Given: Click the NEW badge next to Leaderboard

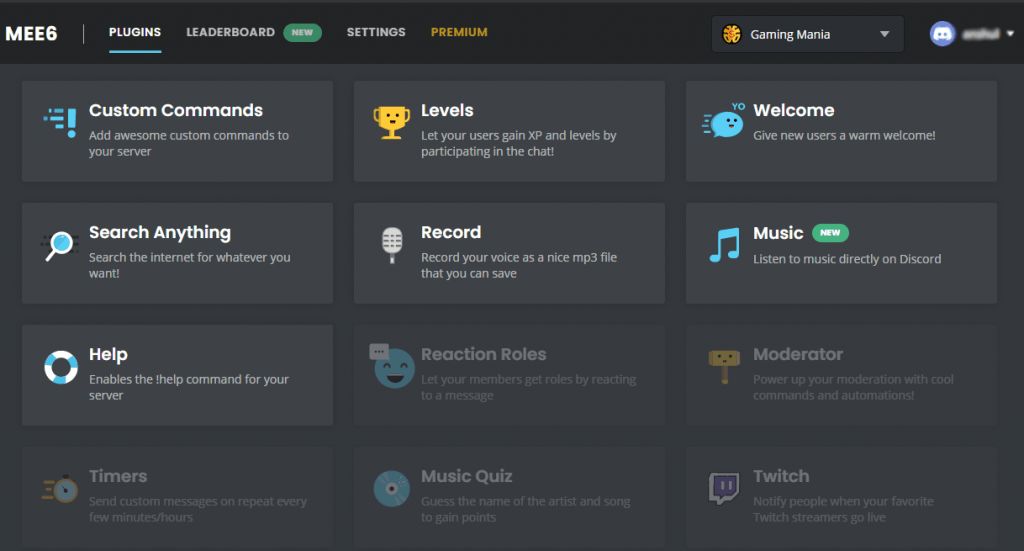Looking at the screenshot, I should click(x=302, y=33).
